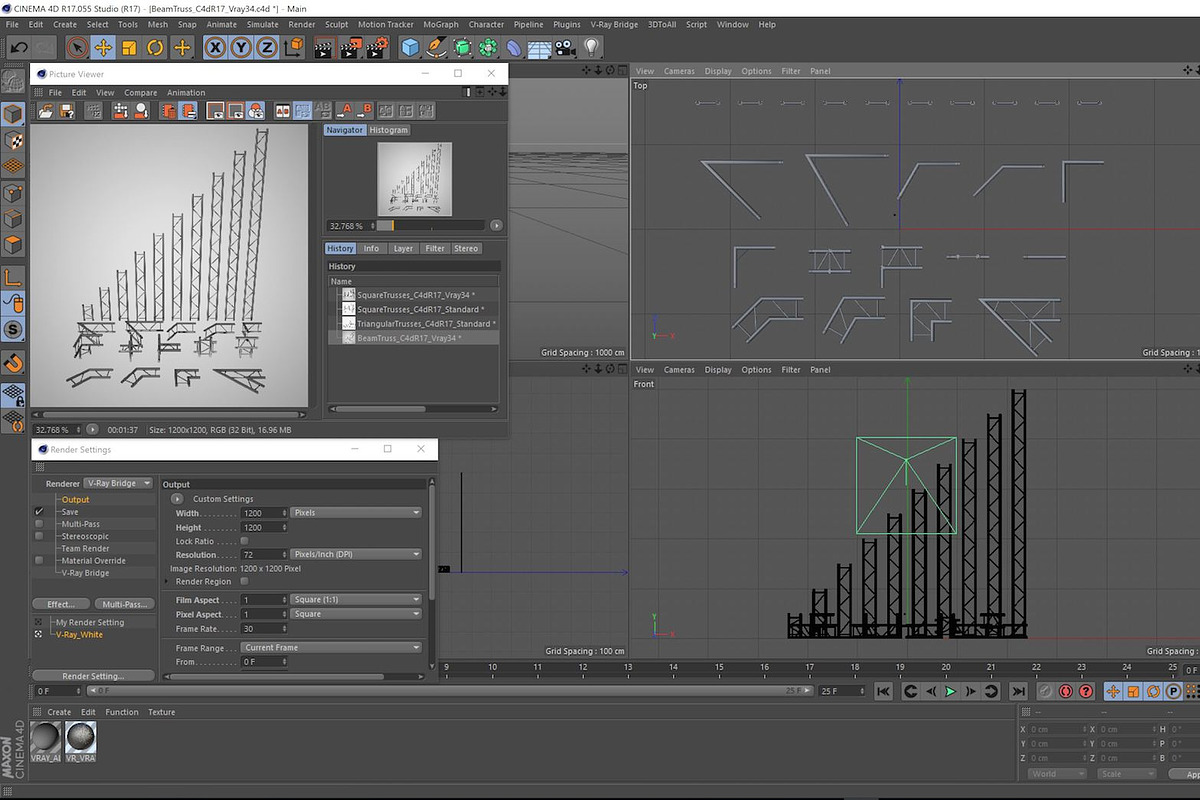Select the Scale tool in top toolbar

(x=129, y=47)
